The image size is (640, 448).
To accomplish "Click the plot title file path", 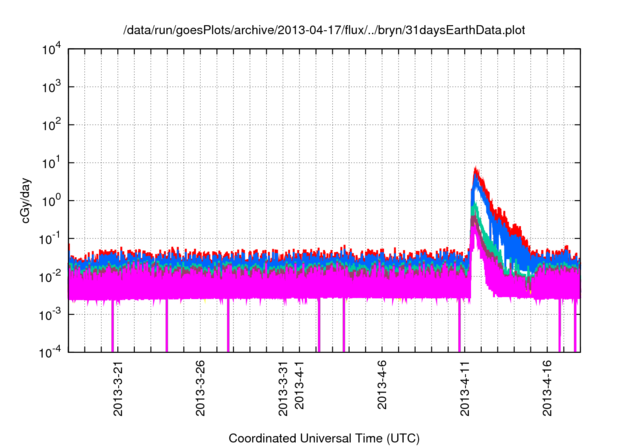I will (x=324, y=30).
